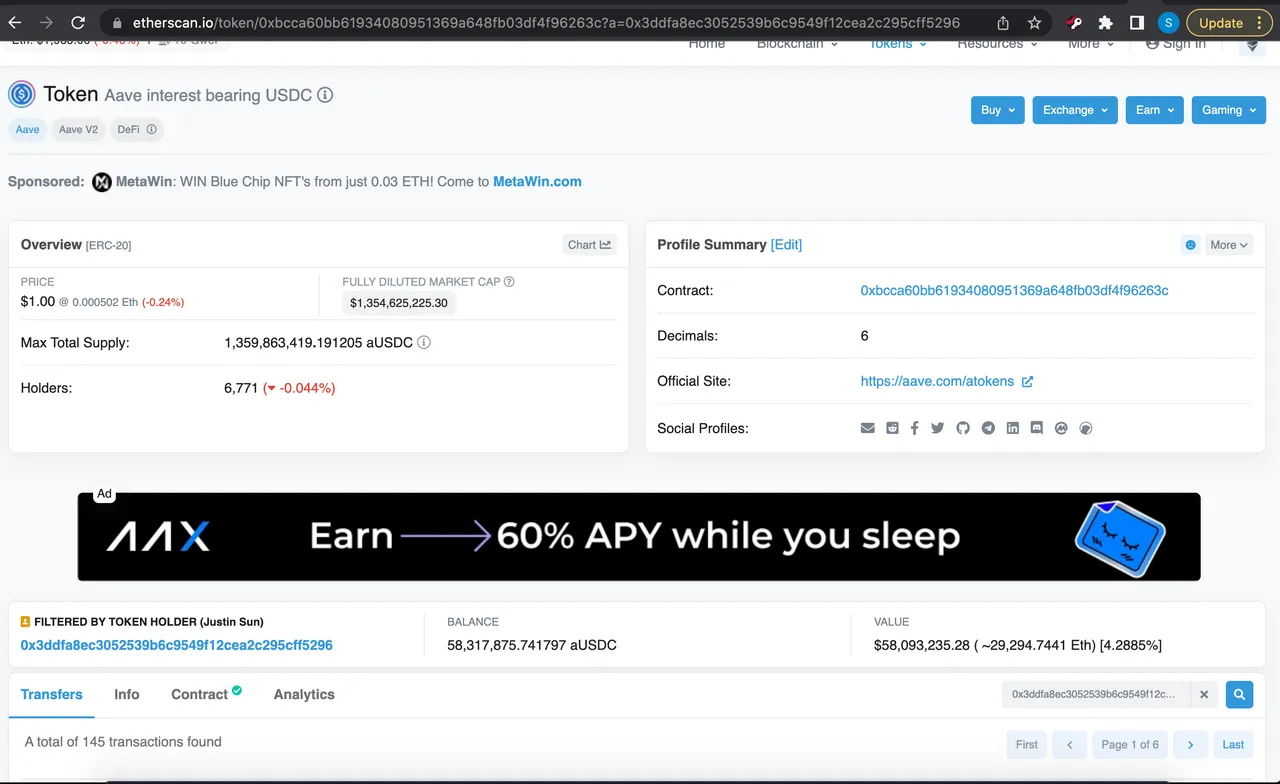This screenshot has height=784, width=1280.
Task: Expand the Earn dropdown
Action: click(x=1154, y=110)
